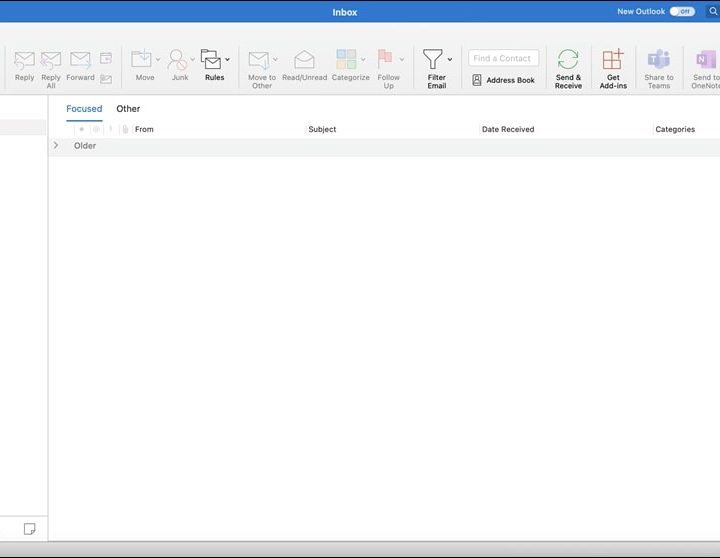Open the Follow Up dropdown arrow
Image resolution: width=720 pixels, height=558 pixels.
click(x=402, y=60)
